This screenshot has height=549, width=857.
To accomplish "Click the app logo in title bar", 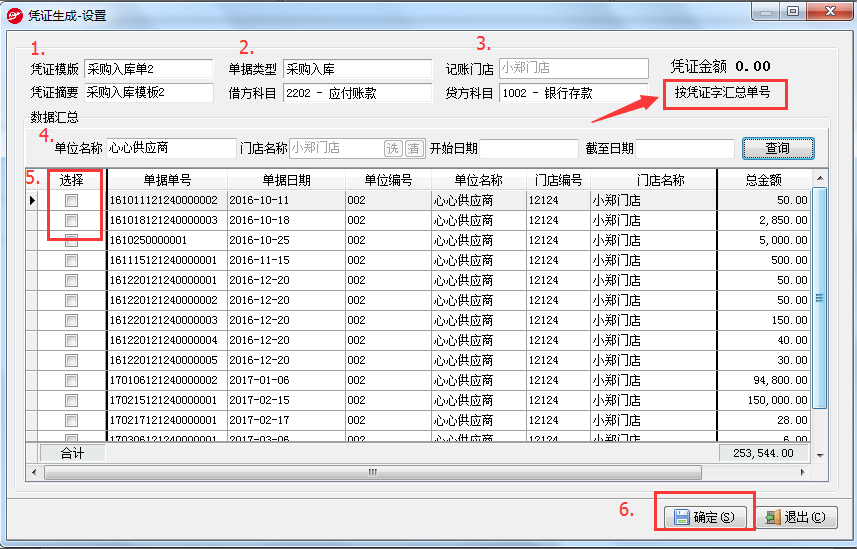I will tap(16, 15).
